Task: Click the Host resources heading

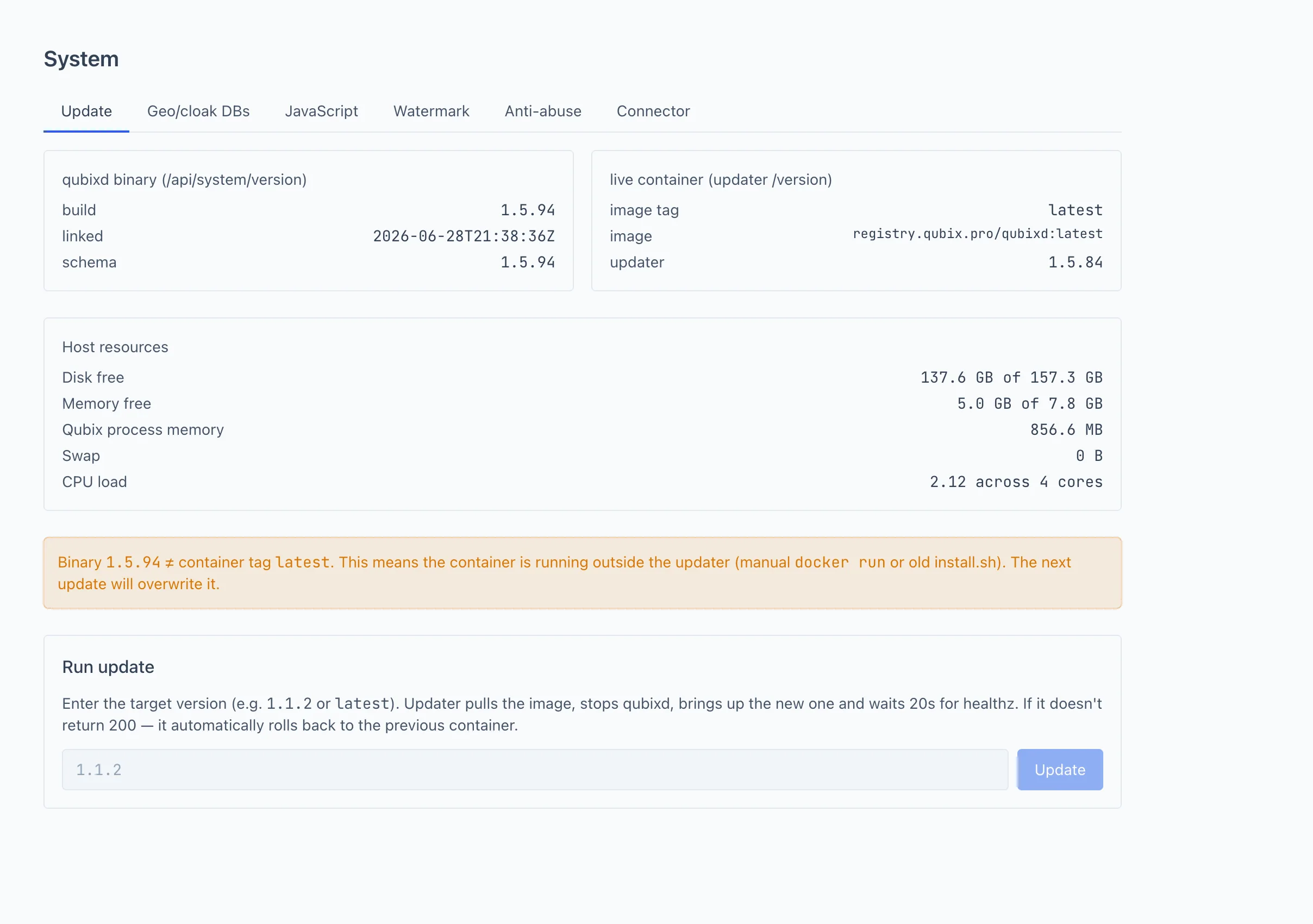Action: click(115, 347)
